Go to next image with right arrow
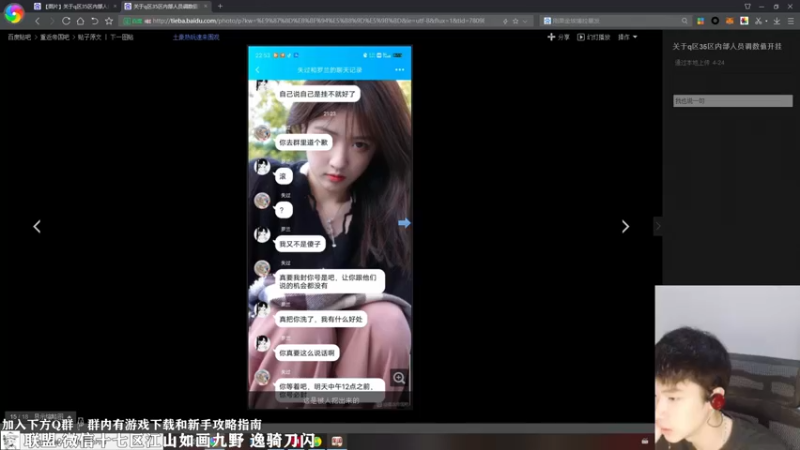 pyautogui.click(x=625, y=227)
